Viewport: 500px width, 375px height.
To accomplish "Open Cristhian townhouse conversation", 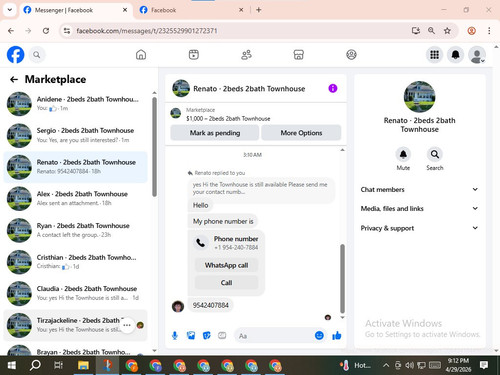I will 75,262.
